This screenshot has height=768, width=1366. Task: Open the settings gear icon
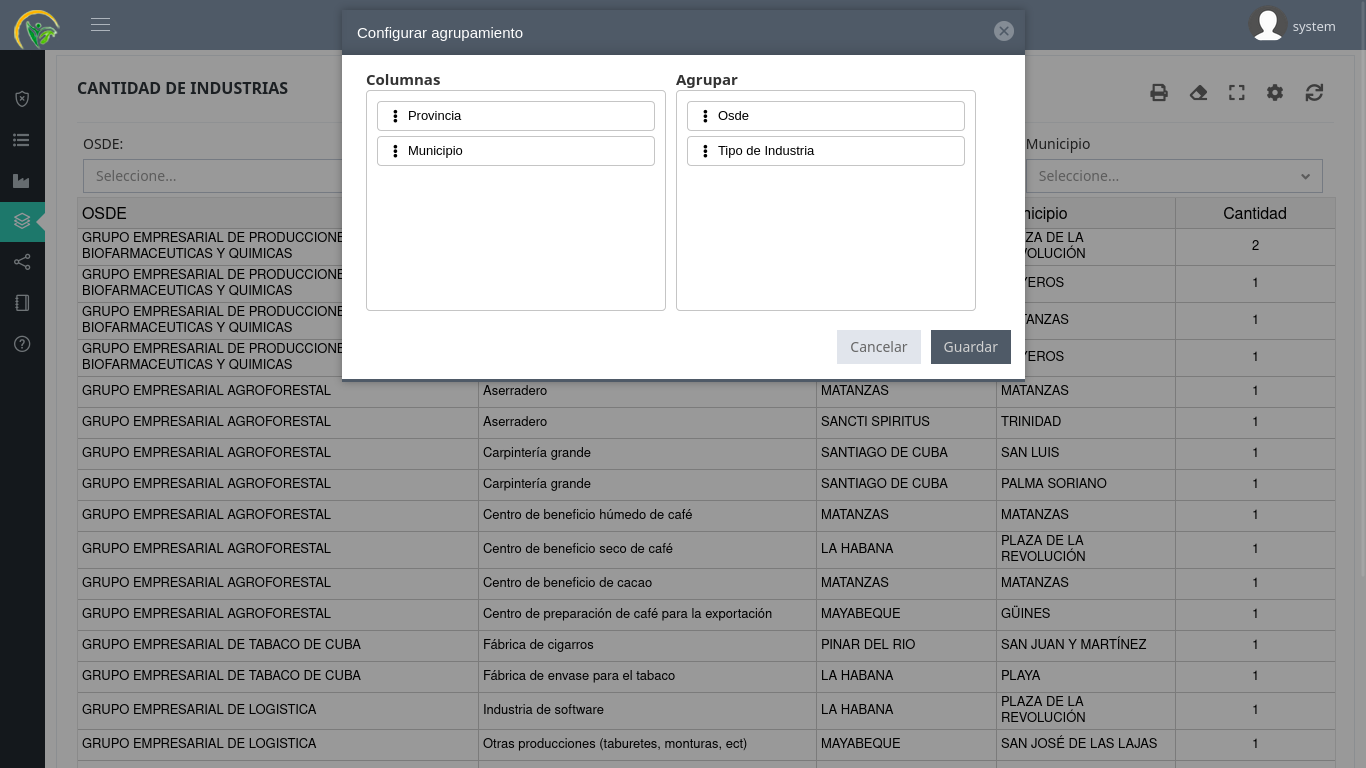pos(1275,93)
